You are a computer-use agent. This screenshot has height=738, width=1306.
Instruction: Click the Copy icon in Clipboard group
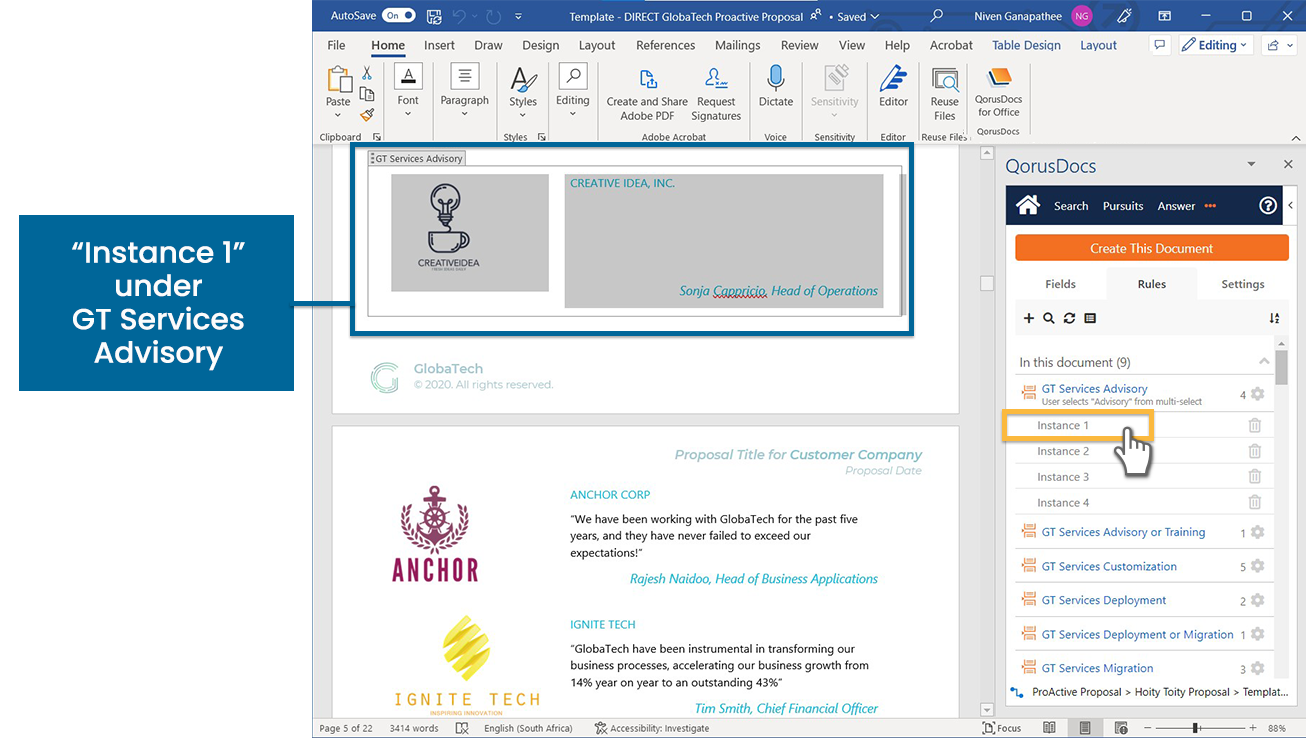(x=367, y=94)
